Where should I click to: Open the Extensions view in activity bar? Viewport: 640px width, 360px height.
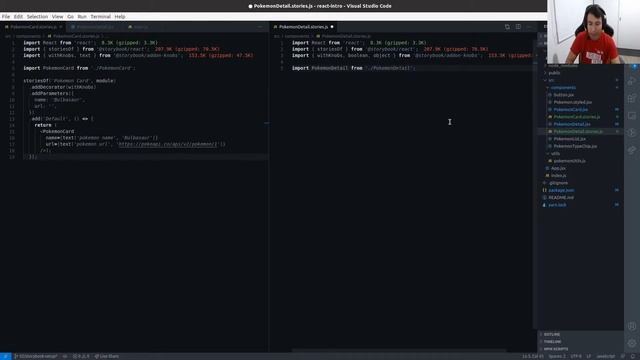coord(632,98)
